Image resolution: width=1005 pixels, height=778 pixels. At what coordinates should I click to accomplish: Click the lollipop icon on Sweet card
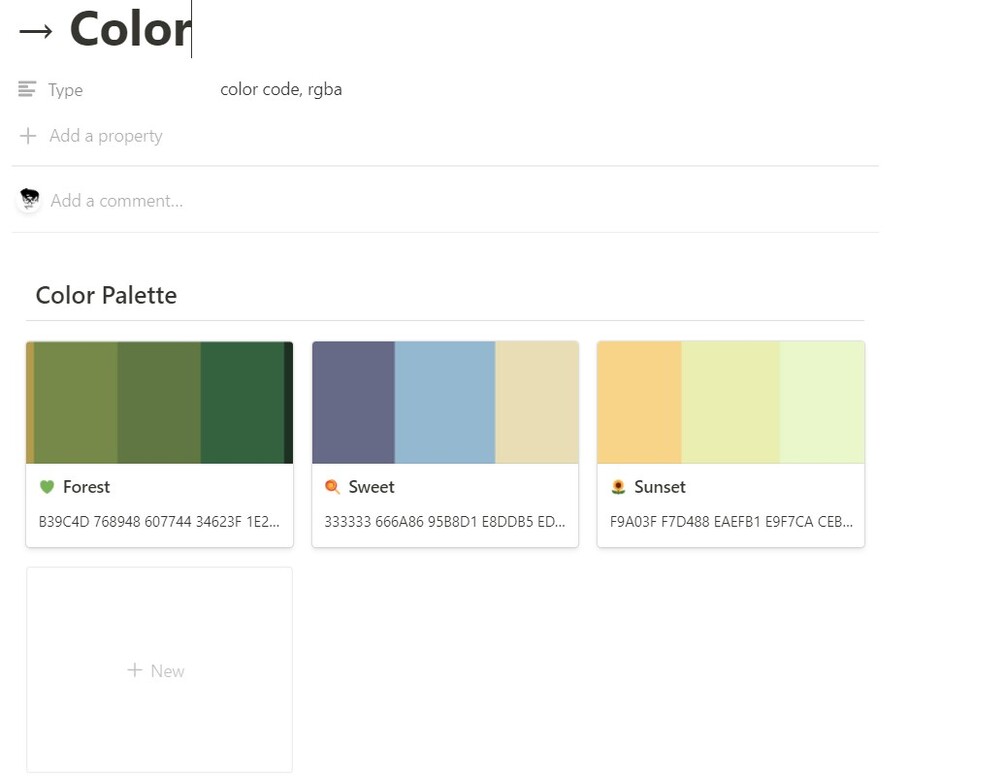click(x=332, y=487)
